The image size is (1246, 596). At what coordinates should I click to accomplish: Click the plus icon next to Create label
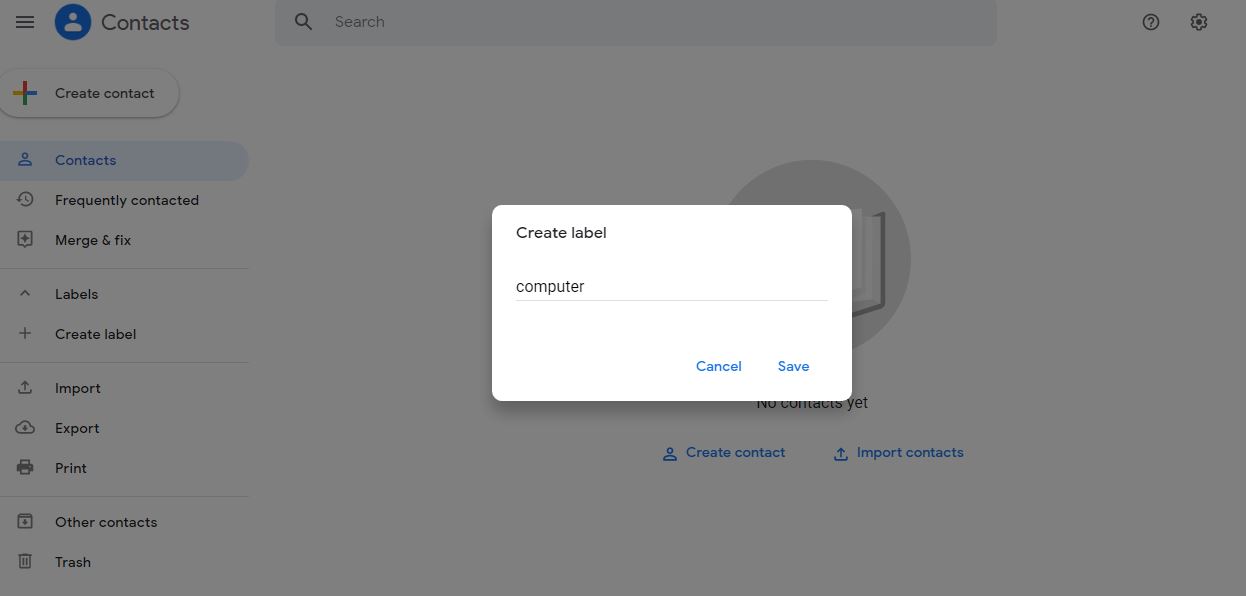pos(25,334)
